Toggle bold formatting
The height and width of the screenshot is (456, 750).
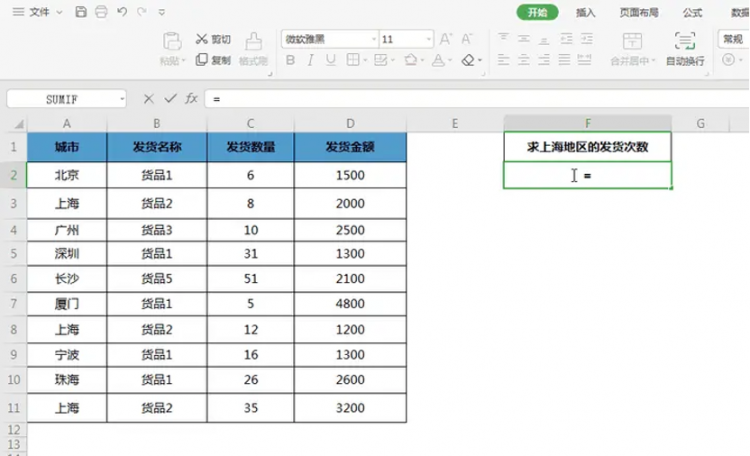point(290,60)
